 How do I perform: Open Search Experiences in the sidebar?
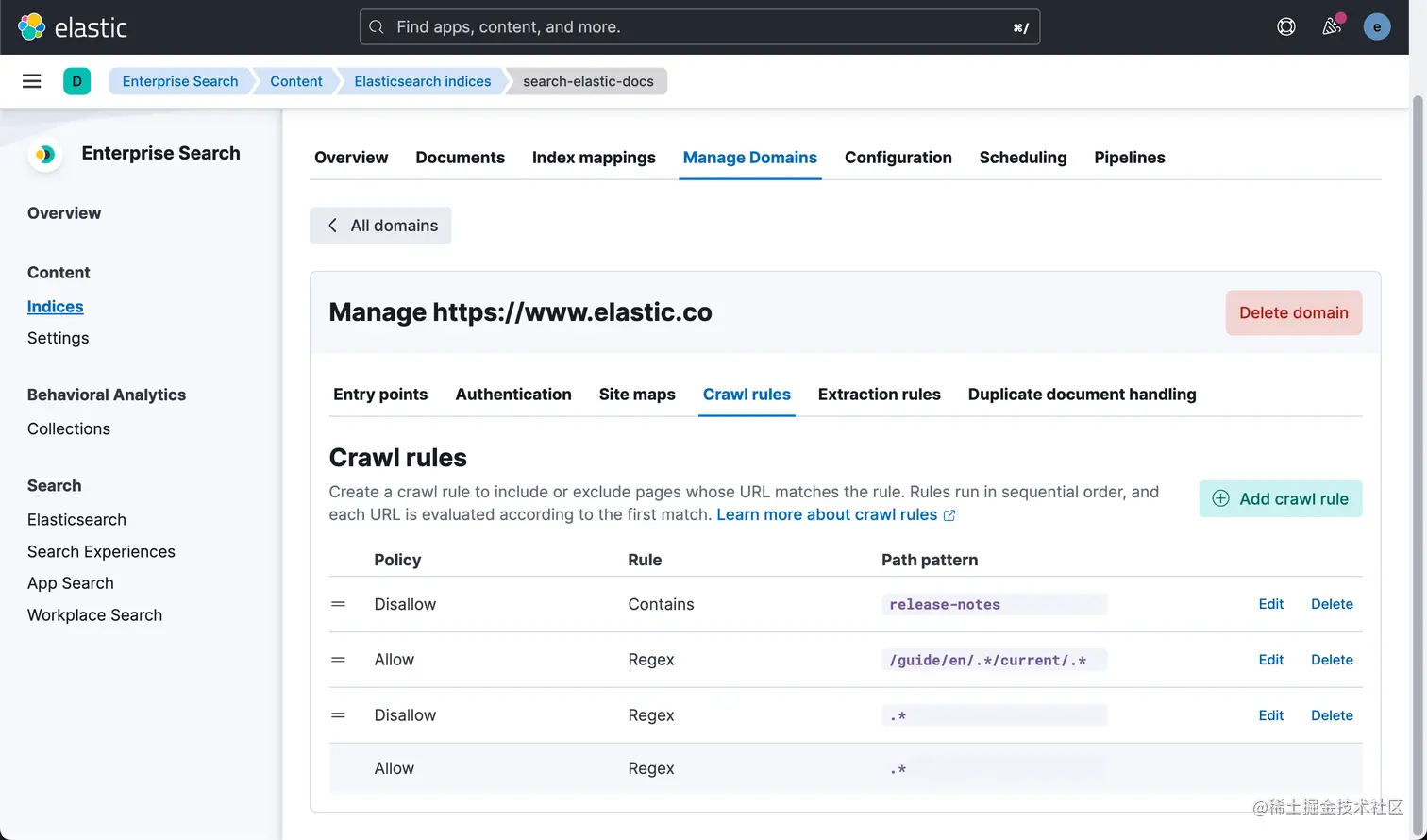101,552
